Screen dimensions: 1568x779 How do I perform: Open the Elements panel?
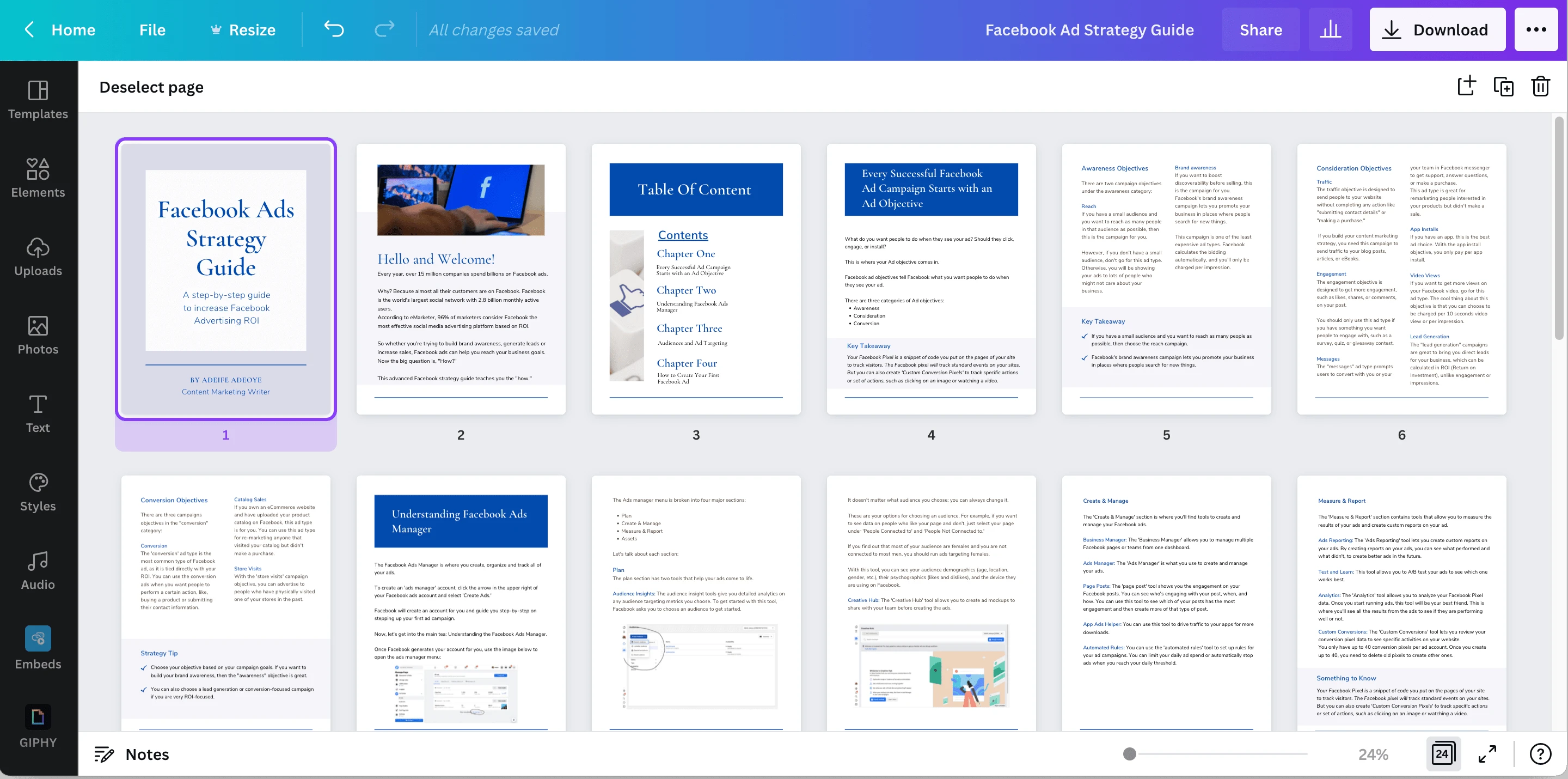pos(38,178)
